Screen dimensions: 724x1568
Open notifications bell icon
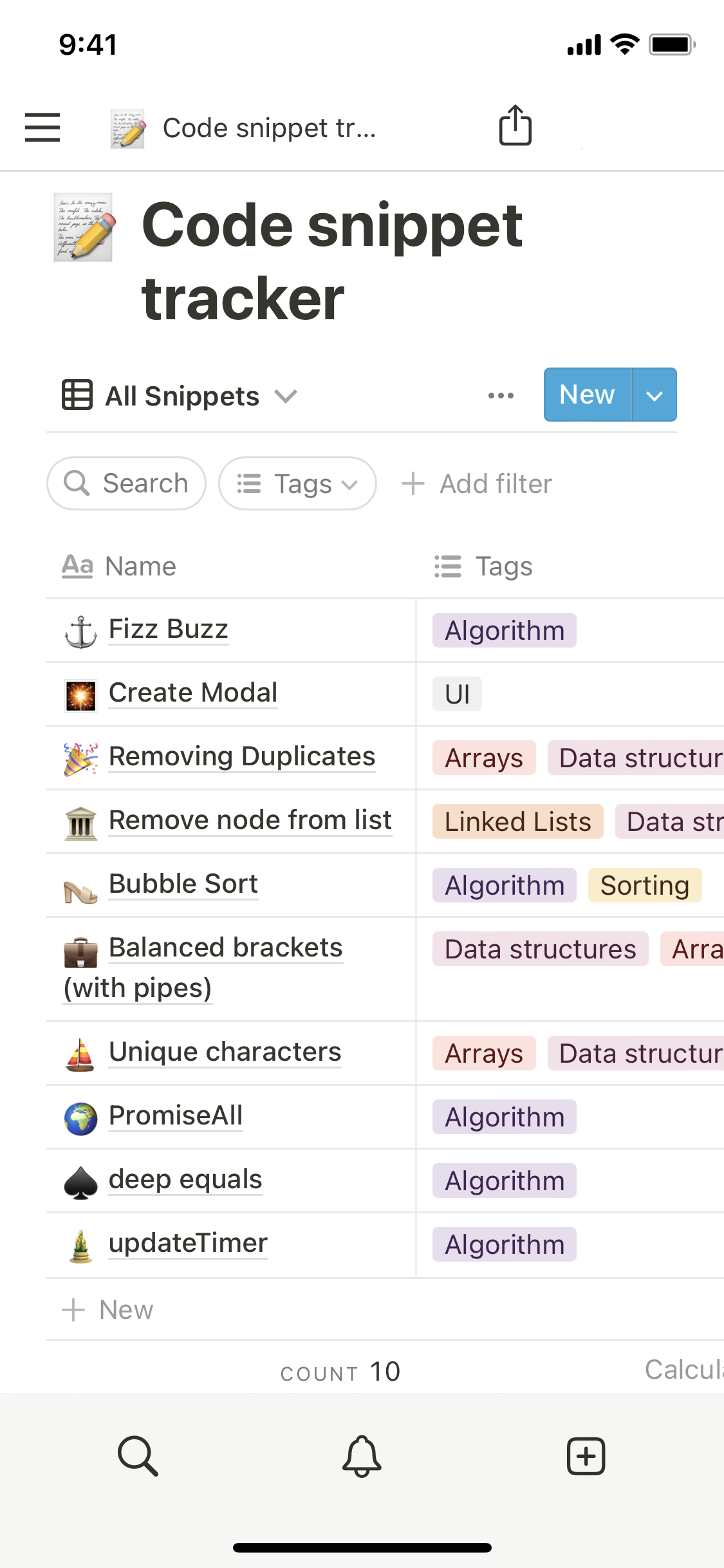(362, 1455)
